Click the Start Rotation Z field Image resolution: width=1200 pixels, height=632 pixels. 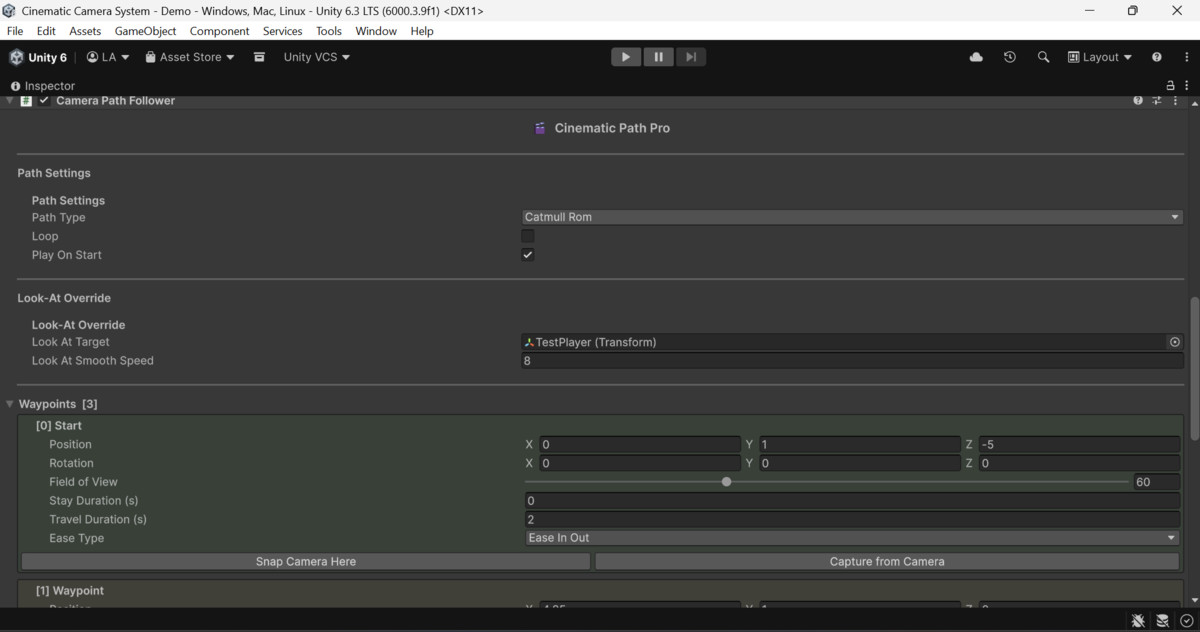coord(1079,464)
